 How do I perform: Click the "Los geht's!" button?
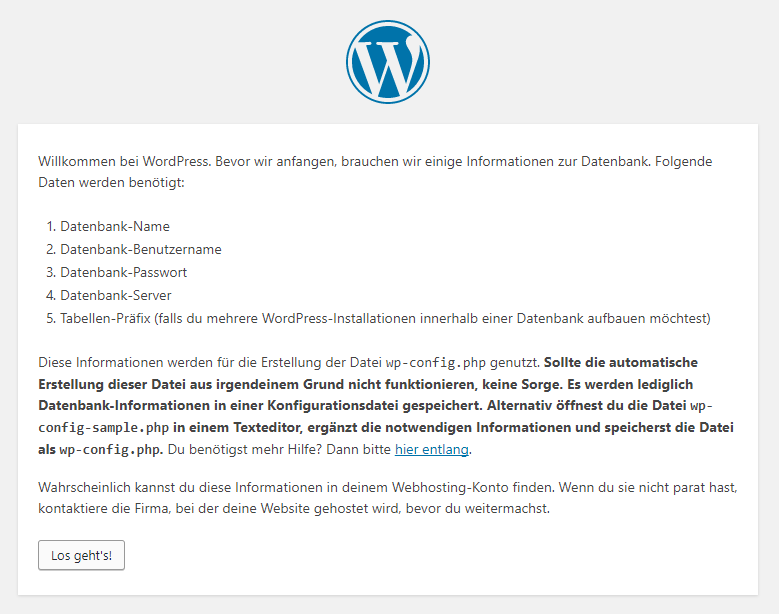pos(81,555)
